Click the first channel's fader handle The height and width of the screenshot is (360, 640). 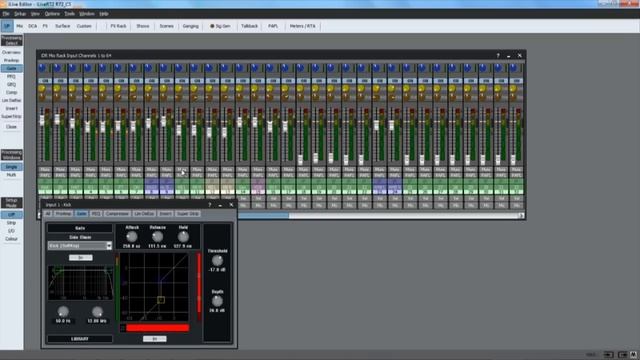(x=42, y=120)
